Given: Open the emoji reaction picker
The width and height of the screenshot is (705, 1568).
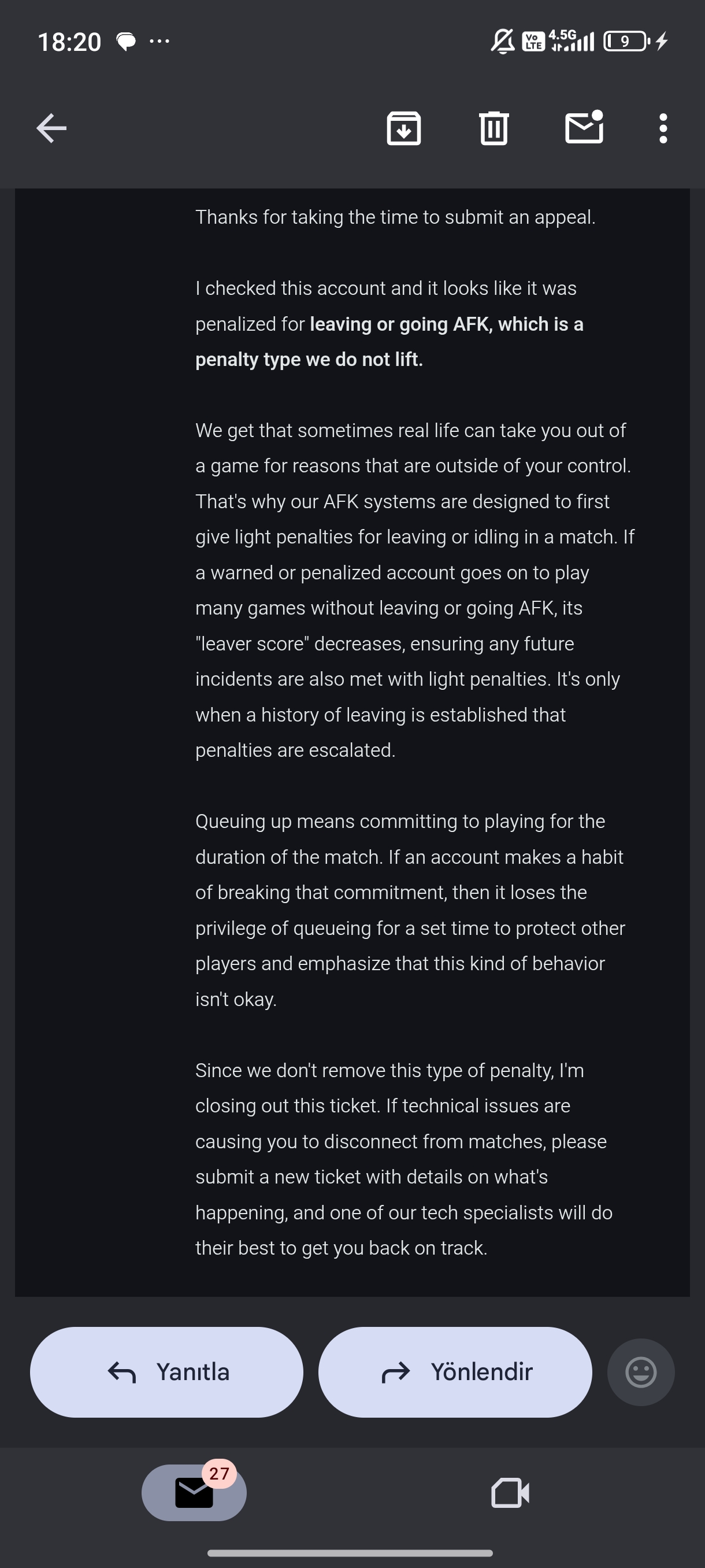Looking at the screenshot, I should (641, 1372).
